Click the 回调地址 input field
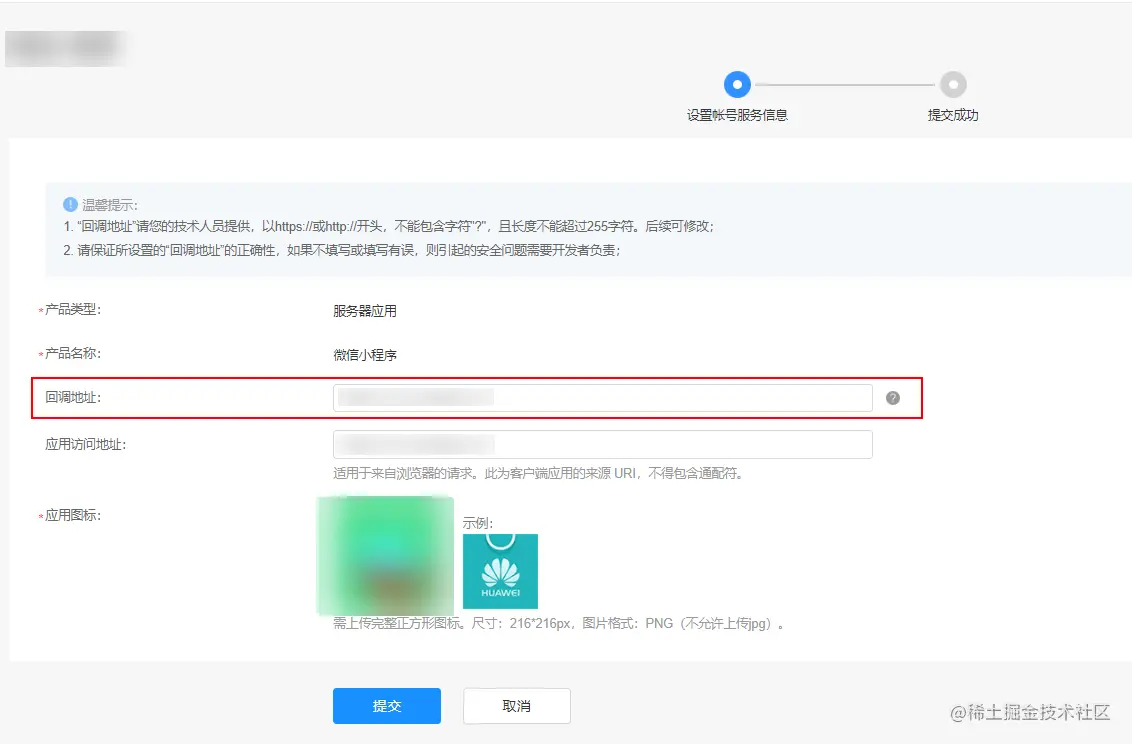This screenshot has width=1132, height=744. (x=603, y=398)
